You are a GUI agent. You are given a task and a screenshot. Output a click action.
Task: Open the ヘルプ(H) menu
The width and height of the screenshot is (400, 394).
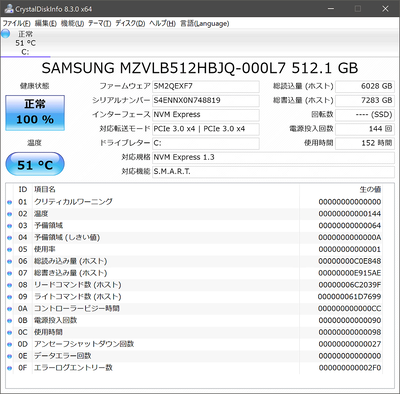click(x=162, y=24)
